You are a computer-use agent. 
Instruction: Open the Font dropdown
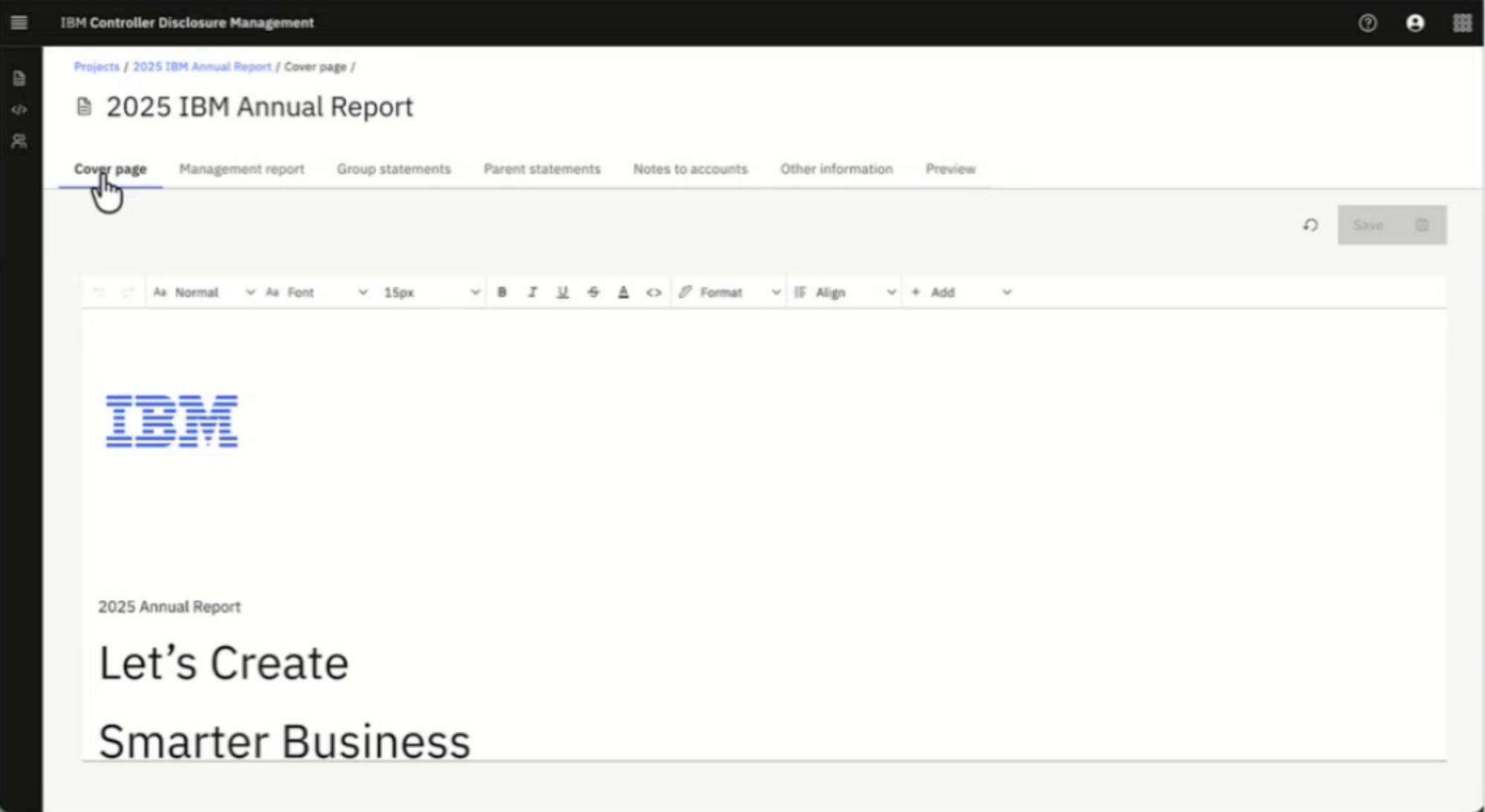click(x=317, y=292)
